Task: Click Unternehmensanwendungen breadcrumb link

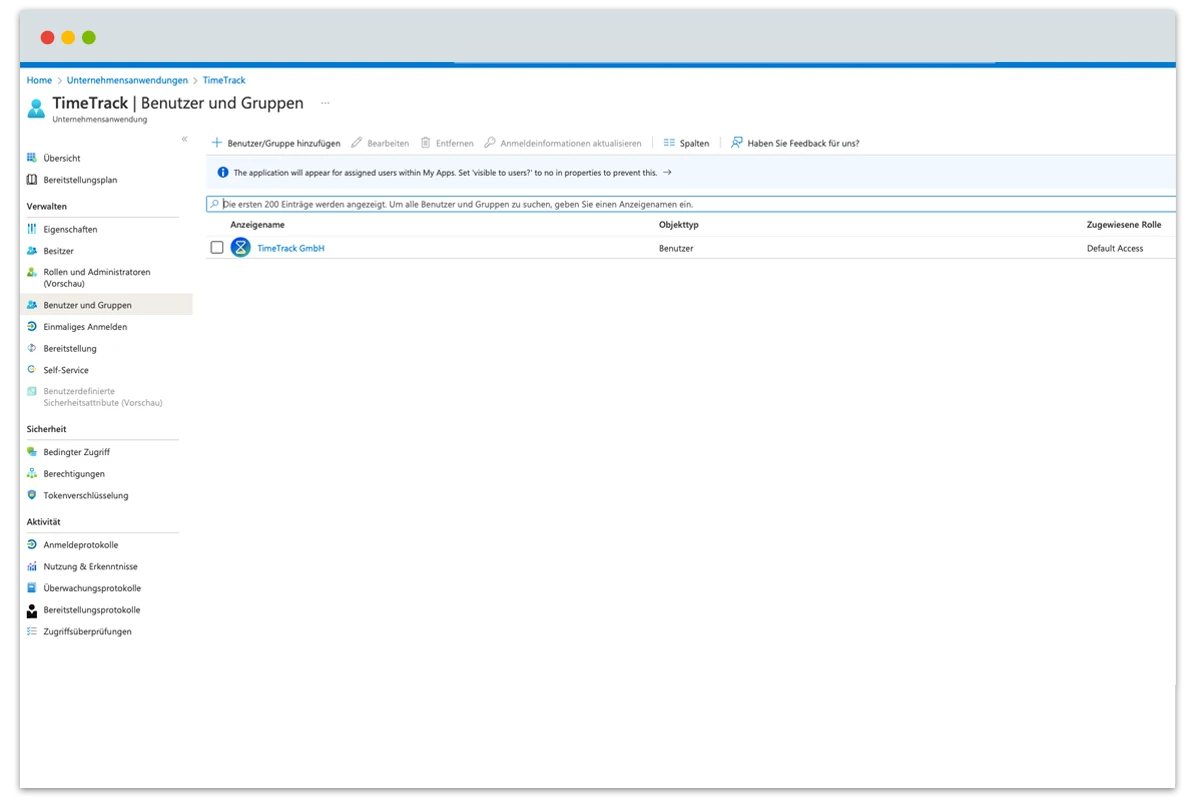Action: 127,80
